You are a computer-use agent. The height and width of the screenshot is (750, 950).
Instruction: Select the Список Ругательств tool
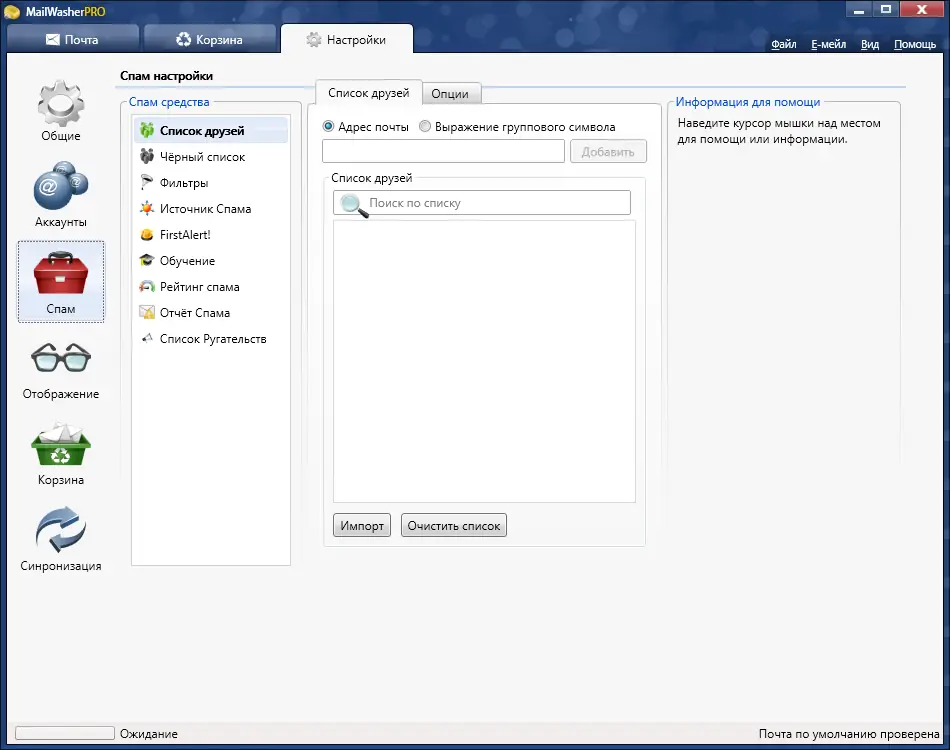coord(211,338)
